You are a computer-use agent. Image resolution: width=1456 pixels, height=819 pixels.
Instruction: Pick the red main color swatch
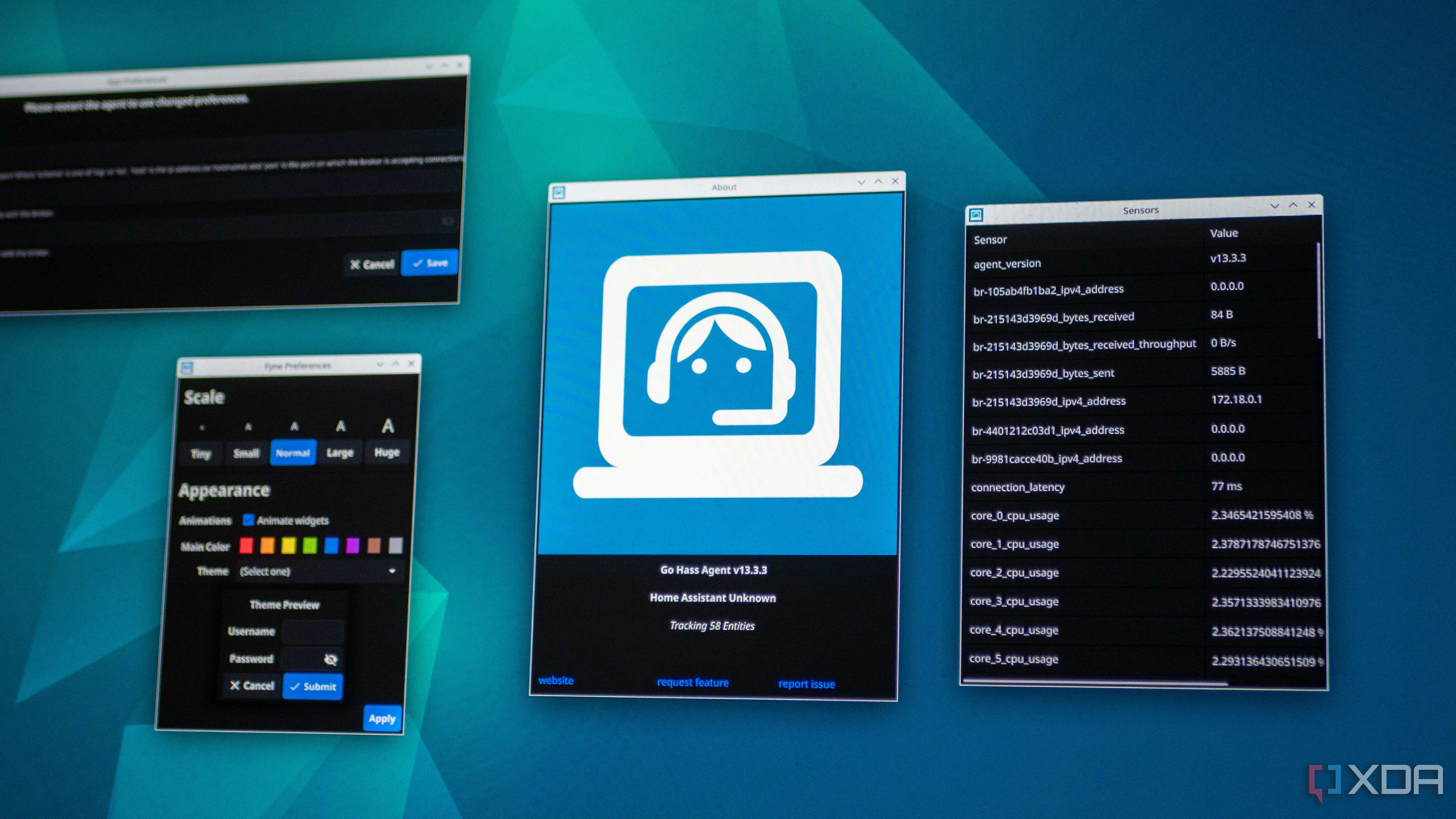pos(246,546)
